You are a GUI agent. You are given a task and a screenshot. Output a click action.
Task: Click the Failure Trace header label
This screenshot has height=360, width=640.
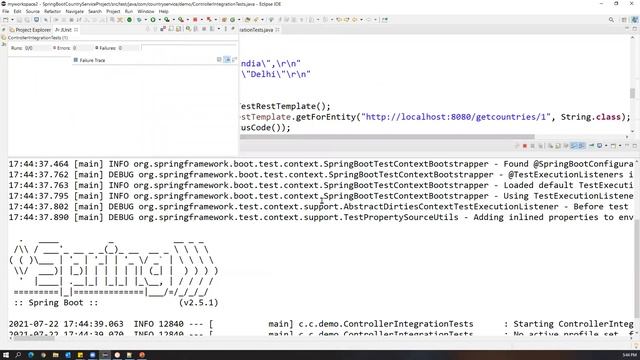coord(92,60)
